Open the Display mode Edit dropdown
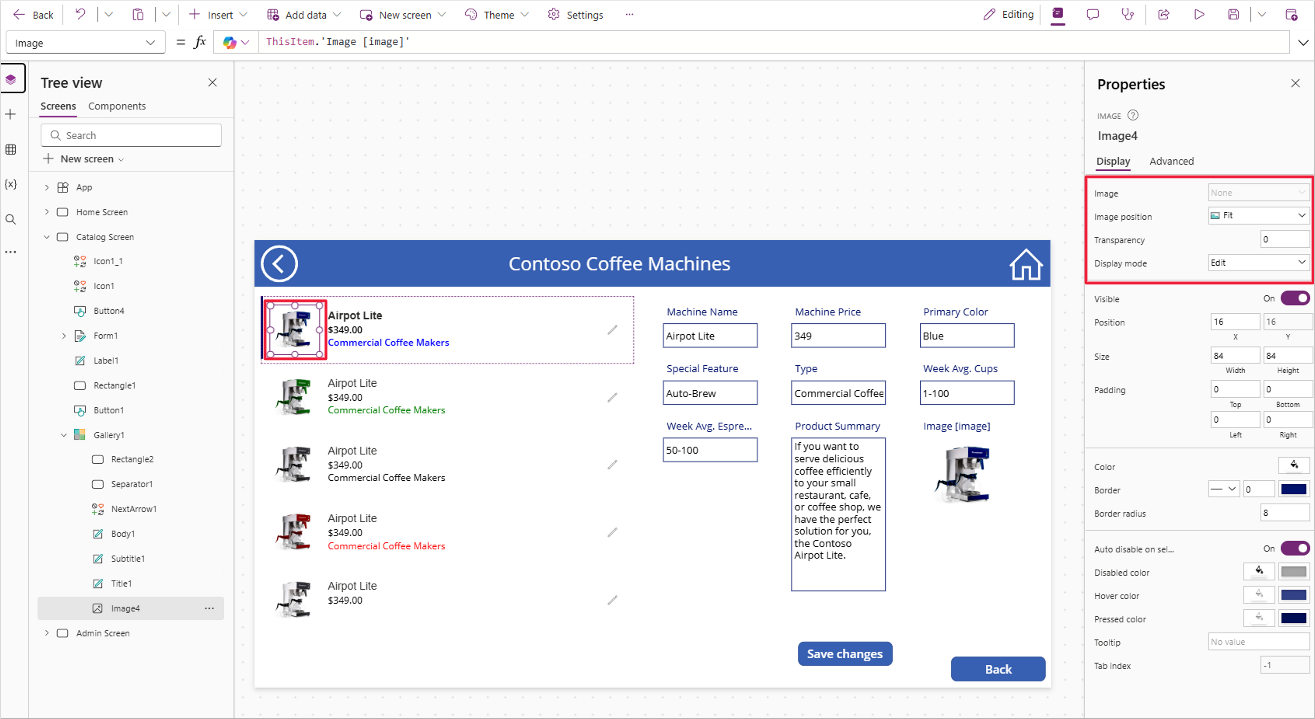 click(x=1258, y=262)
